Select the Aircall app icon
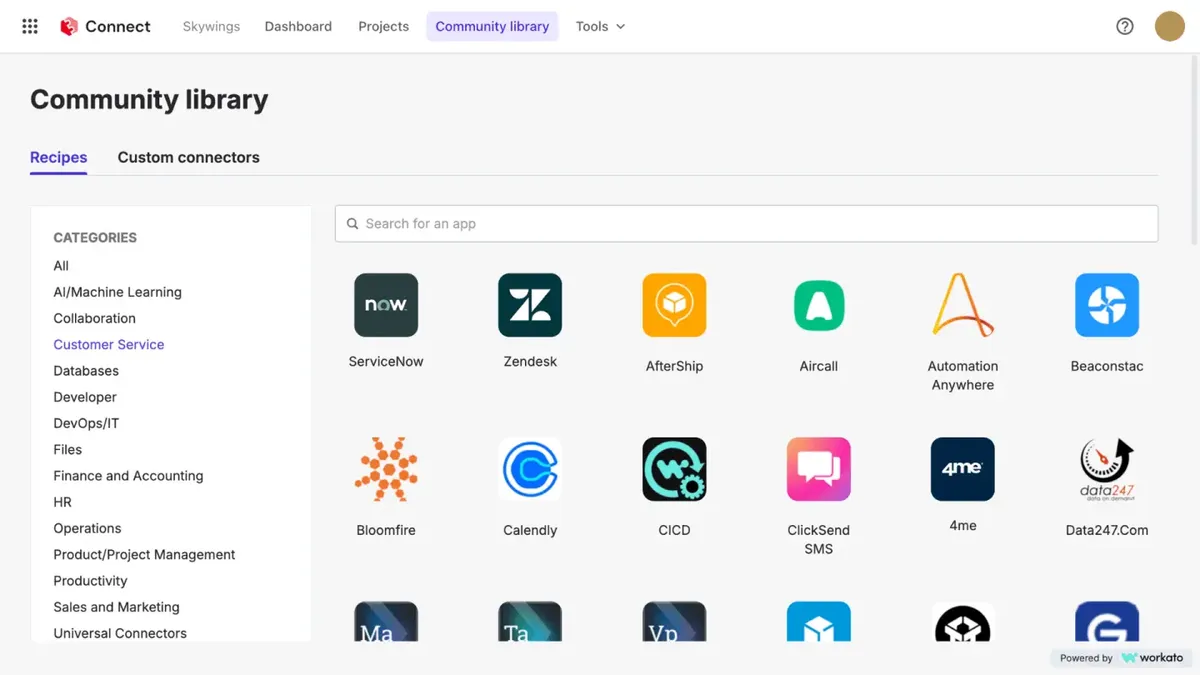 pos(819,305)
